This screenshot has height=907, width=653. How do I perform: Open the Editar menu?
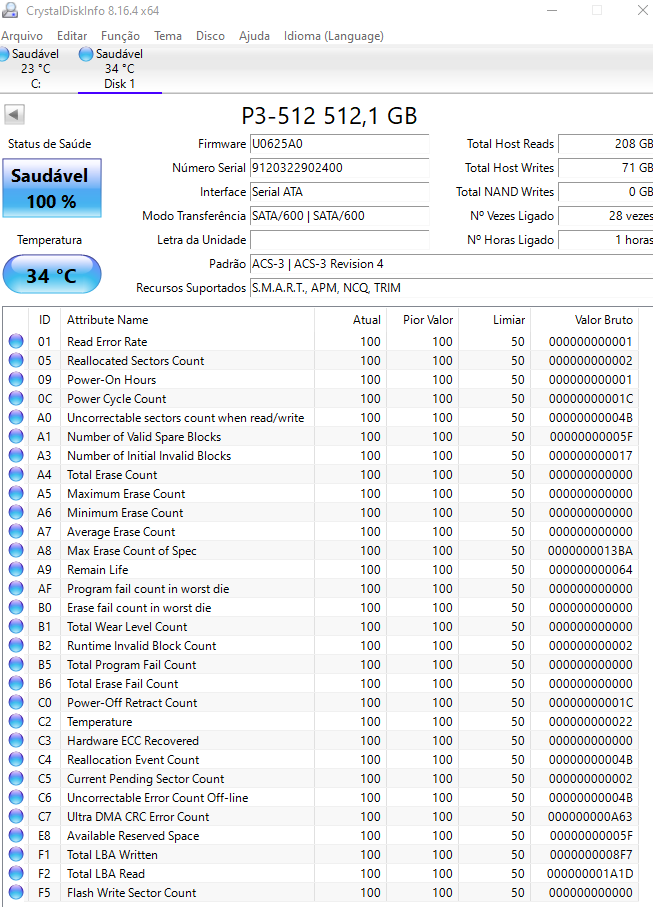point(72,36)
